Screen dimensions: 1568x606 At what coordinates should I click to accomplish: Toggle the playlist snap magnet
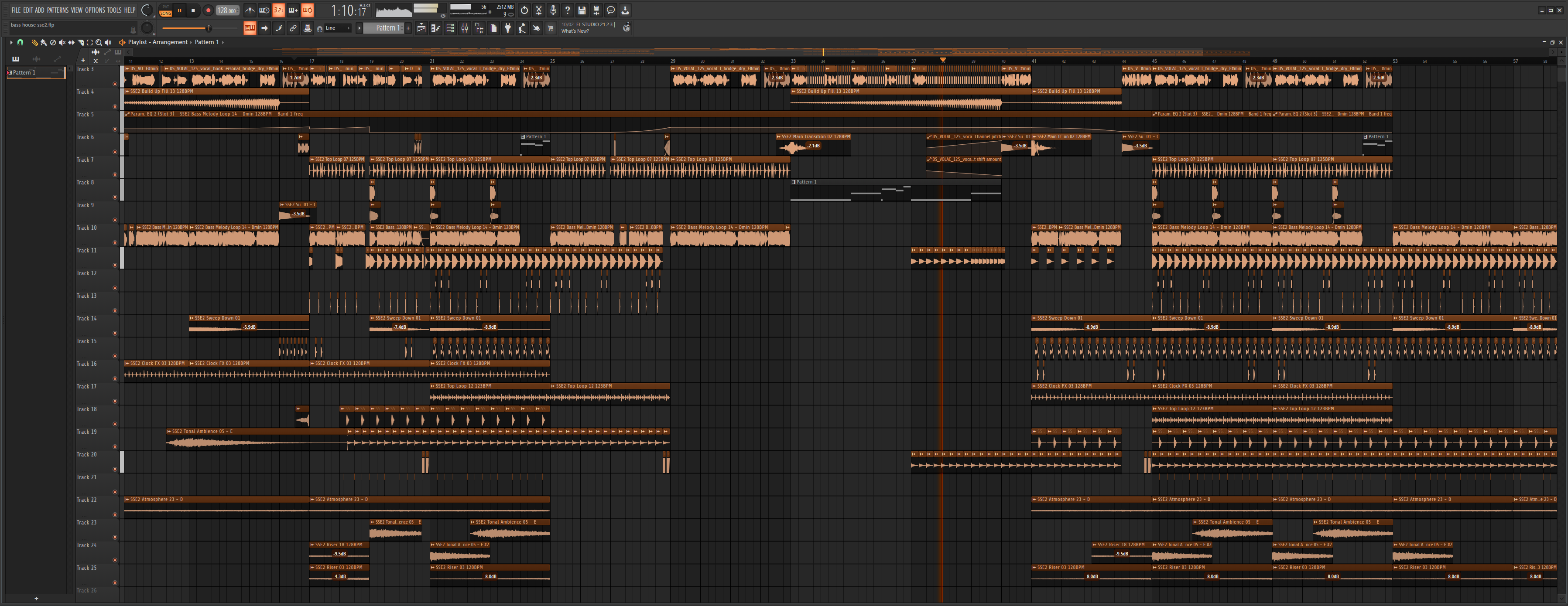click(x=20, y=42)
